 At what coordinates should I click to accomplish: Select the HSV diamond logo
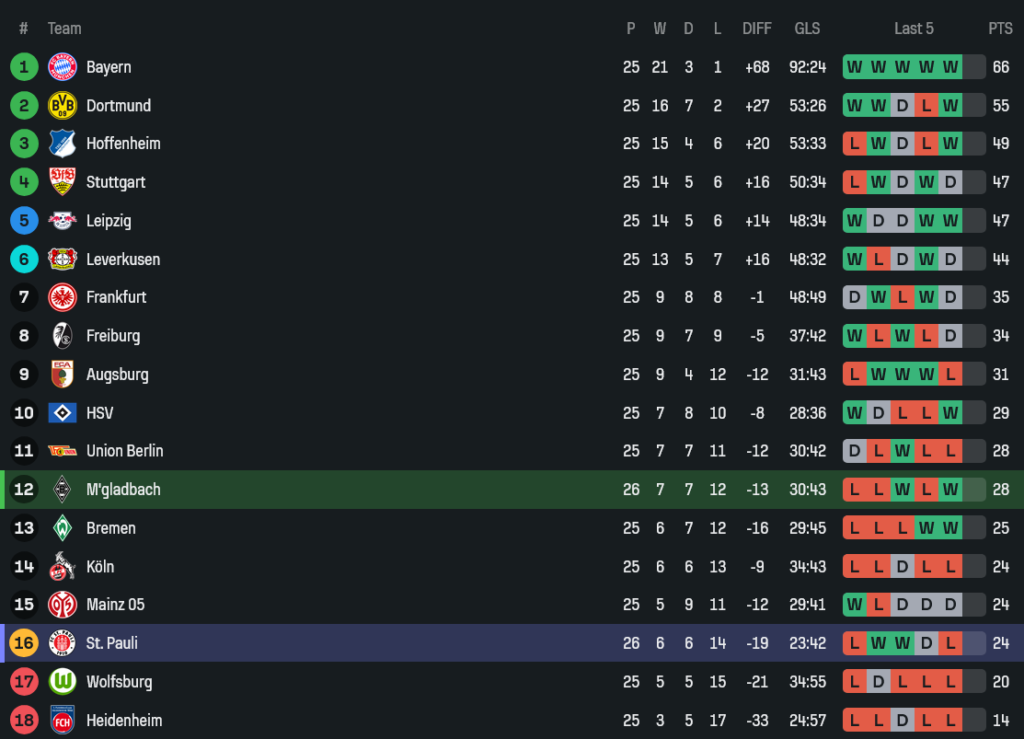(x=62, y=412)
